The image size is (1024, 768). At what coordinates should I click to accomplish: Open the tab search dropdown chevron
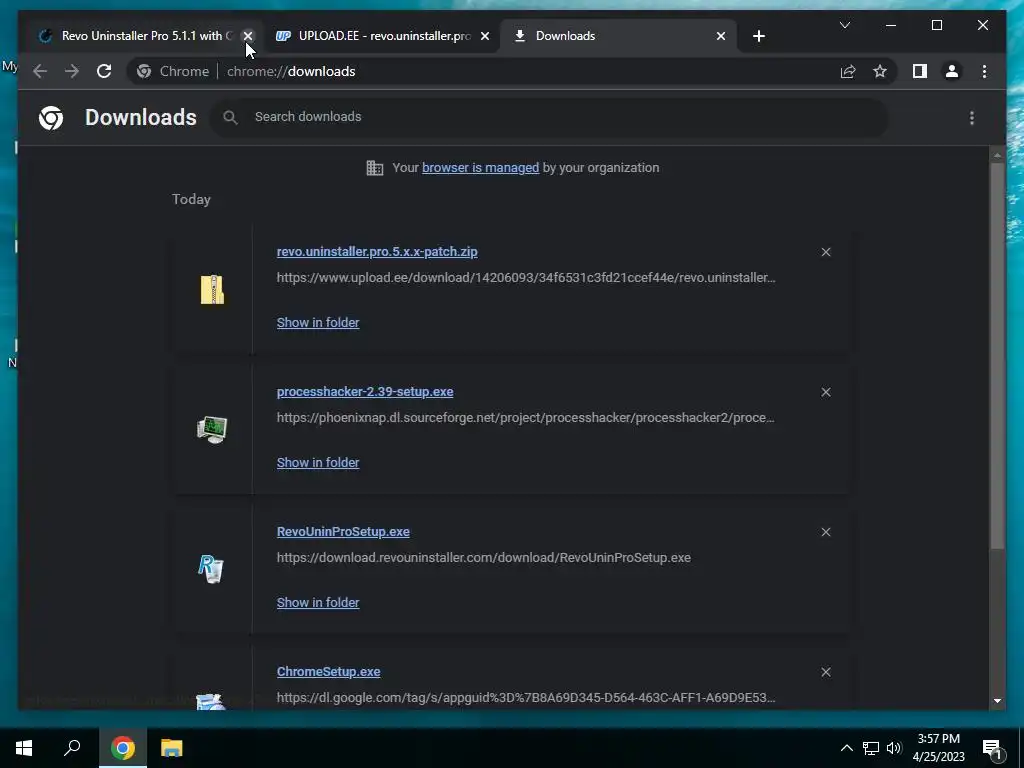pyautogui.click(x=844, y=25)
